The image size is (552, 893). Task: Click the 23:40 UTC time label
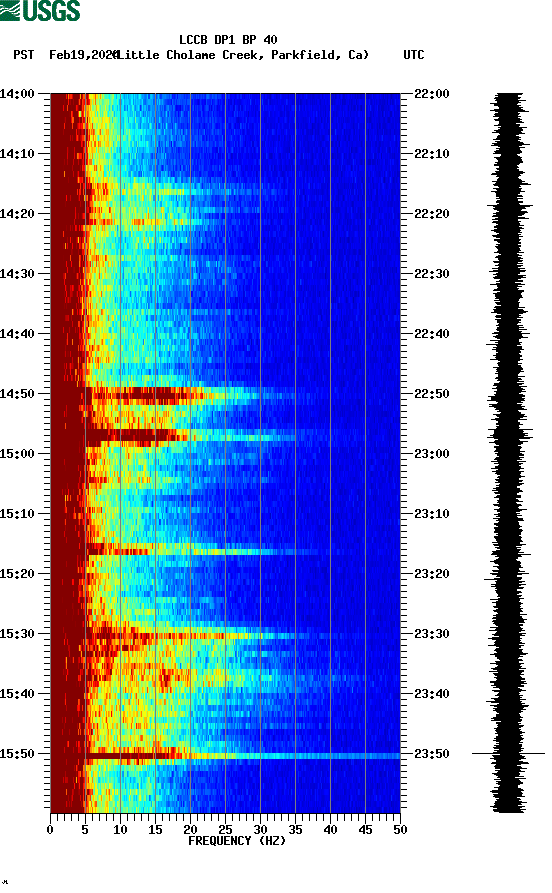click(432, 694)
